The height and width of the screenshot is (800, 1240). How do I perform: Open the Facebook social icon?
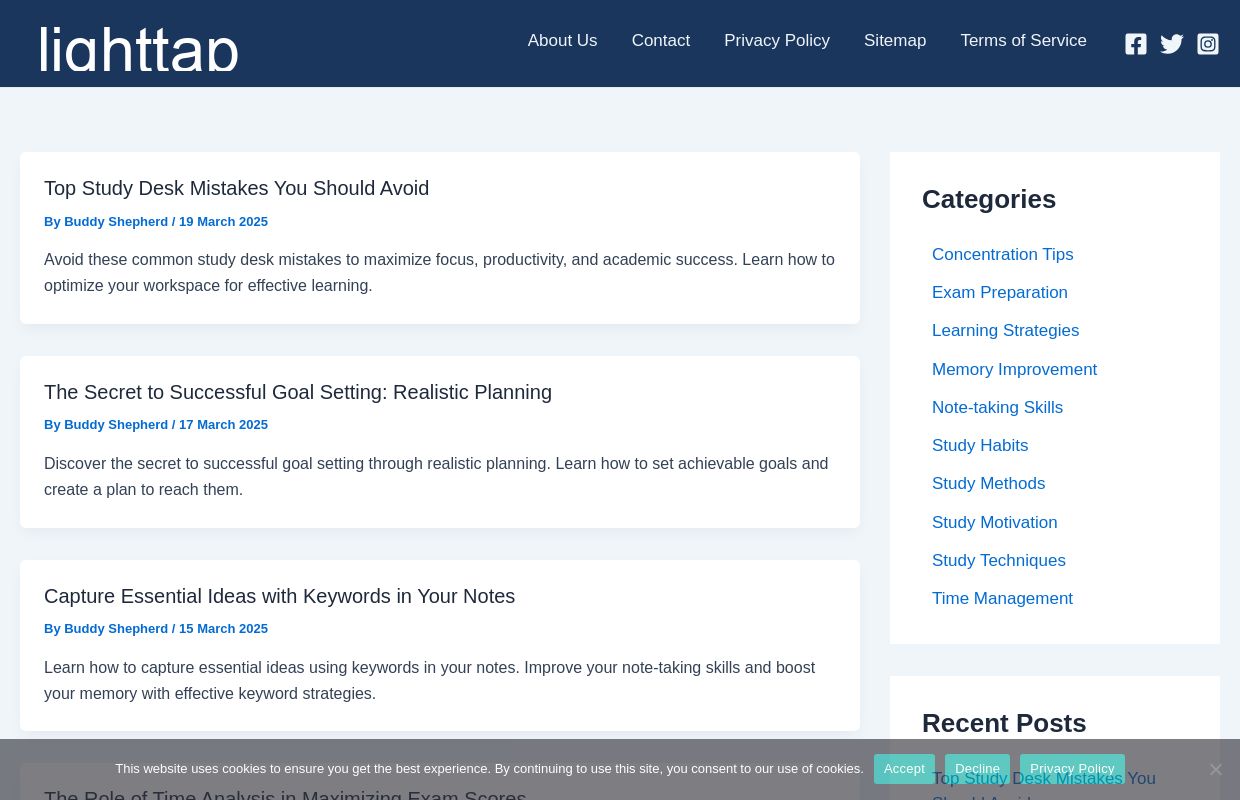pyautogui.click(x=1136, y=44)
